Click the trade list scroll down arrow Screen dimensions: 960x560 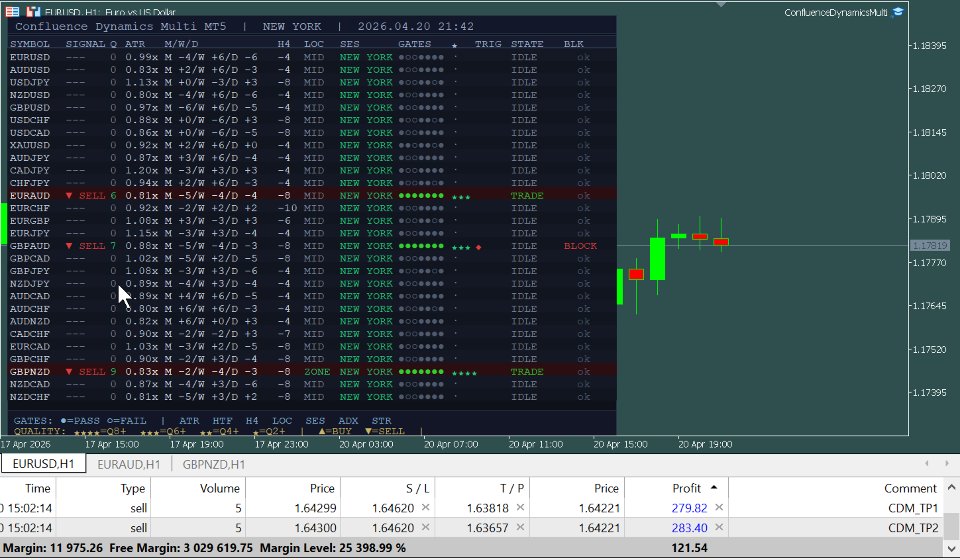pyautogui.click(x=951, y=548)
